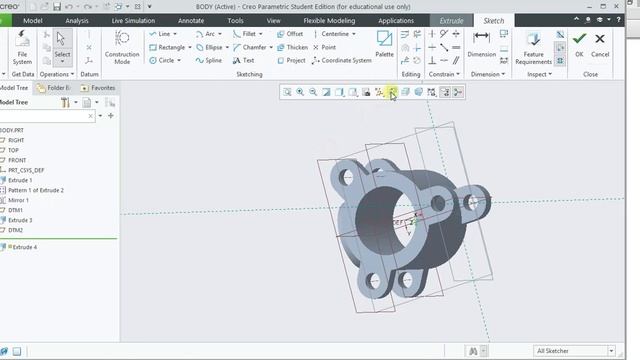Switch to the Extrude tab
Viewport: 640px width, 360px height.
pos(451,20)
